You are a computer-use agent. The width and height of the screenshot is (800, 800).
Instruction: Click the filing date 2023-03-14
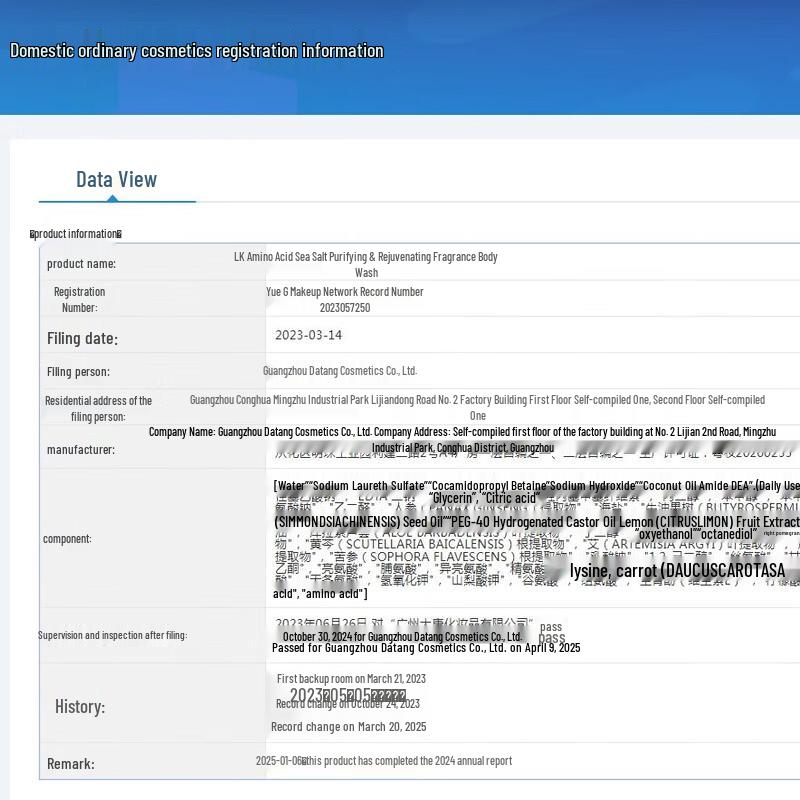click(x=308, y=335)
